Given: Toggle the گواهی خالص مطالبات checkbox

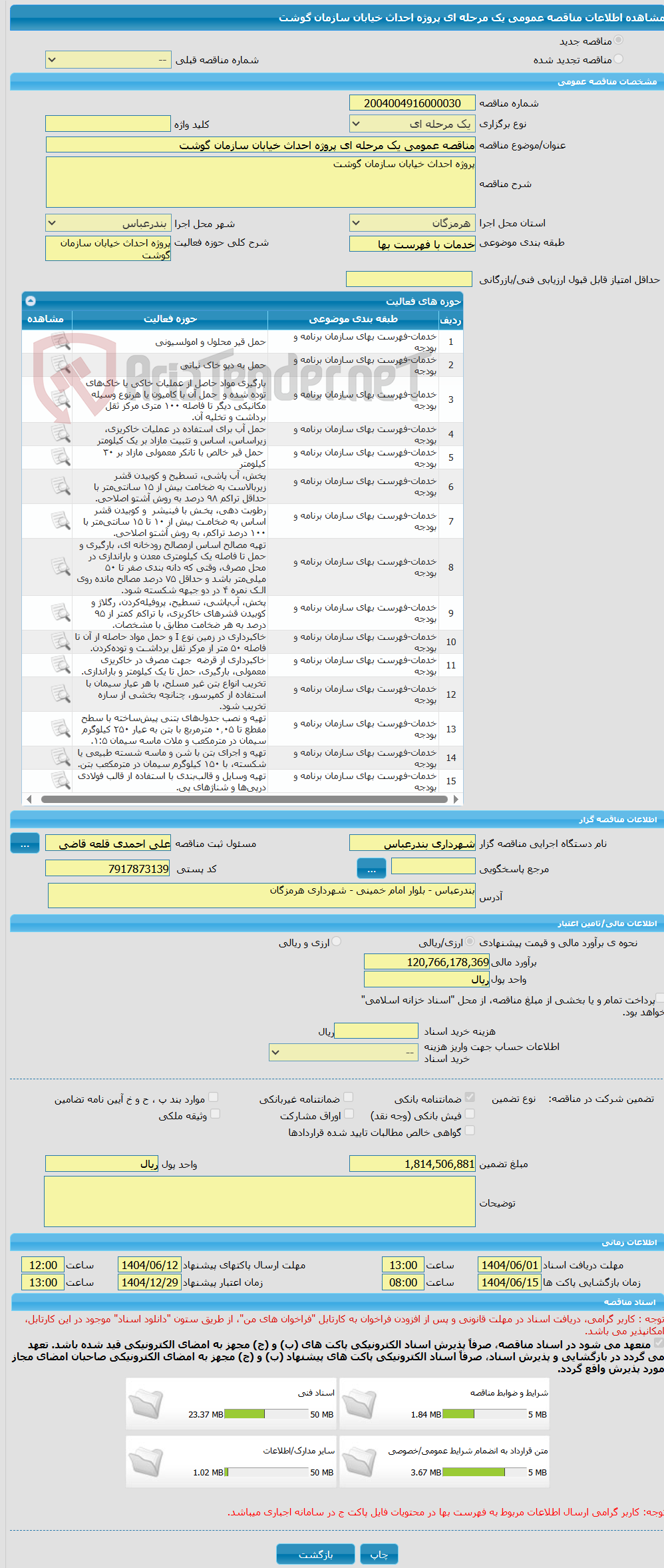Looking at the screenshot, I should 470,1131.
